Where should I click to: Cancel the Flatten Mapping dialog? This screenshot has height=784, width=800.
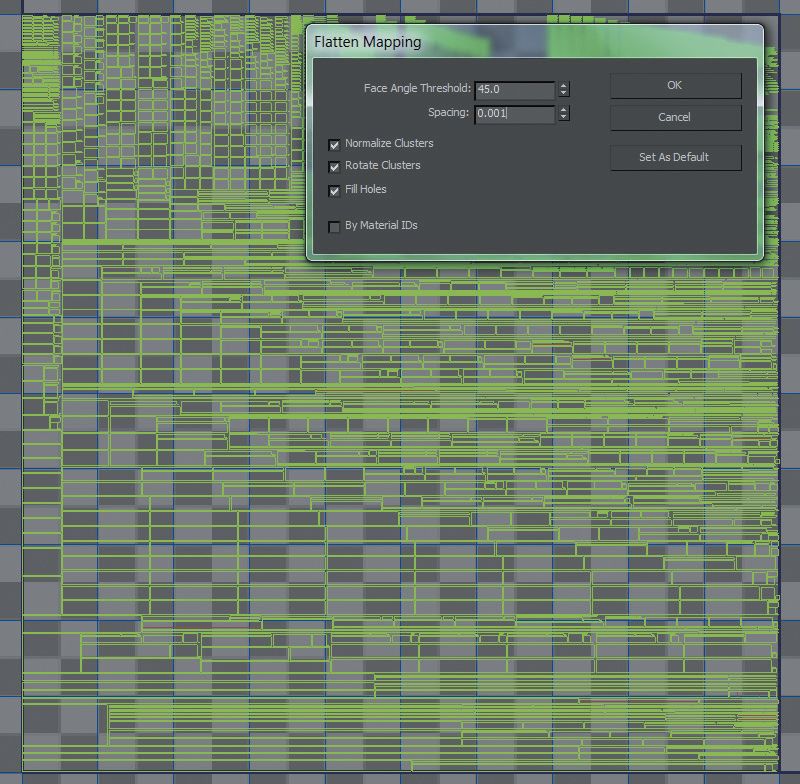676,117
